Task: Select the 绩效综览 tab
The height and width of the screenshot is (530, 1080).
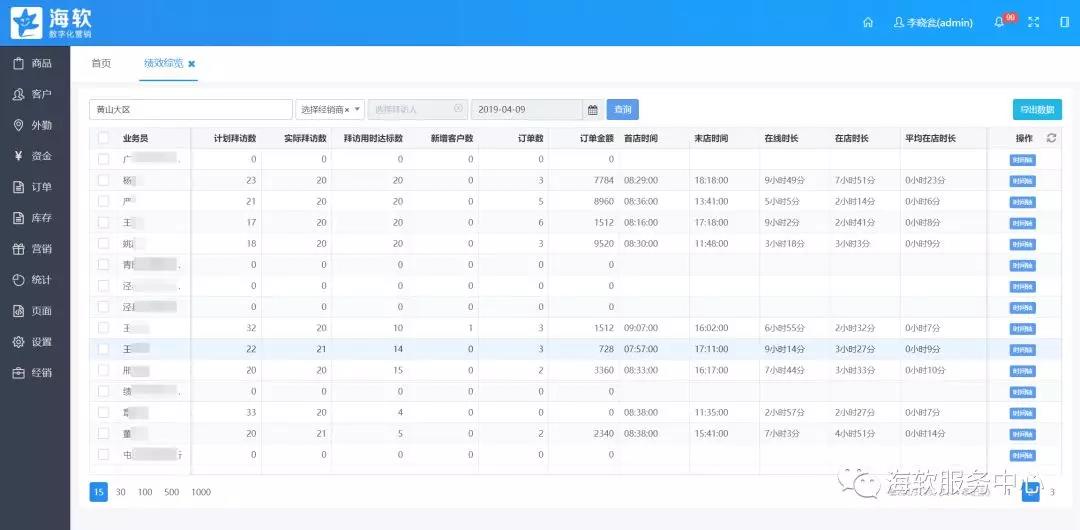Action: 164,63
